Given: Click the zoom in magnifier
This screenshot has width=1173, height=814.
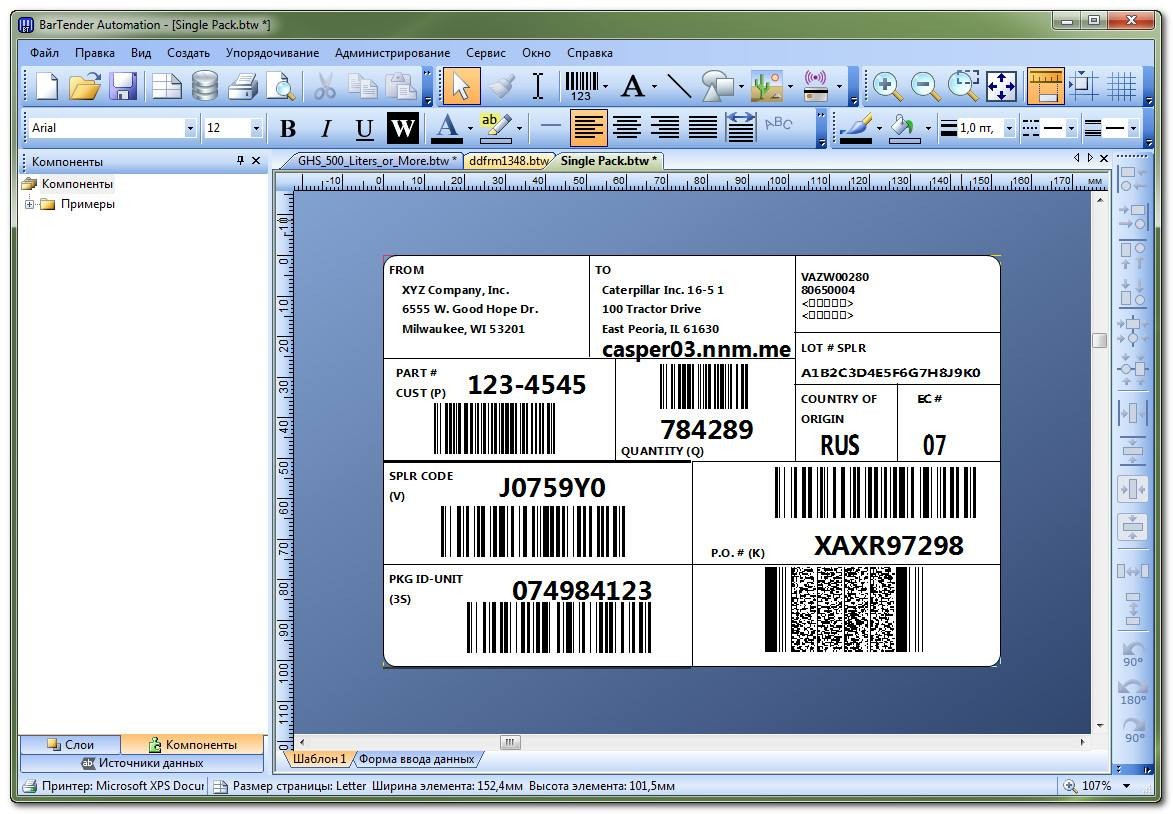Looking at the screenshot, I should [x=886, y=86].
